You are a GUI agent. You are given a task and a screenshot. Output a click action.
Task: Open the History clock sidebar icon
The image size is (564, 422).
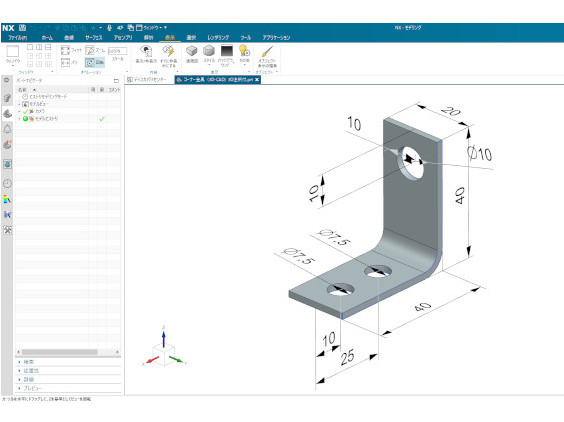click(x=7, y=183)
